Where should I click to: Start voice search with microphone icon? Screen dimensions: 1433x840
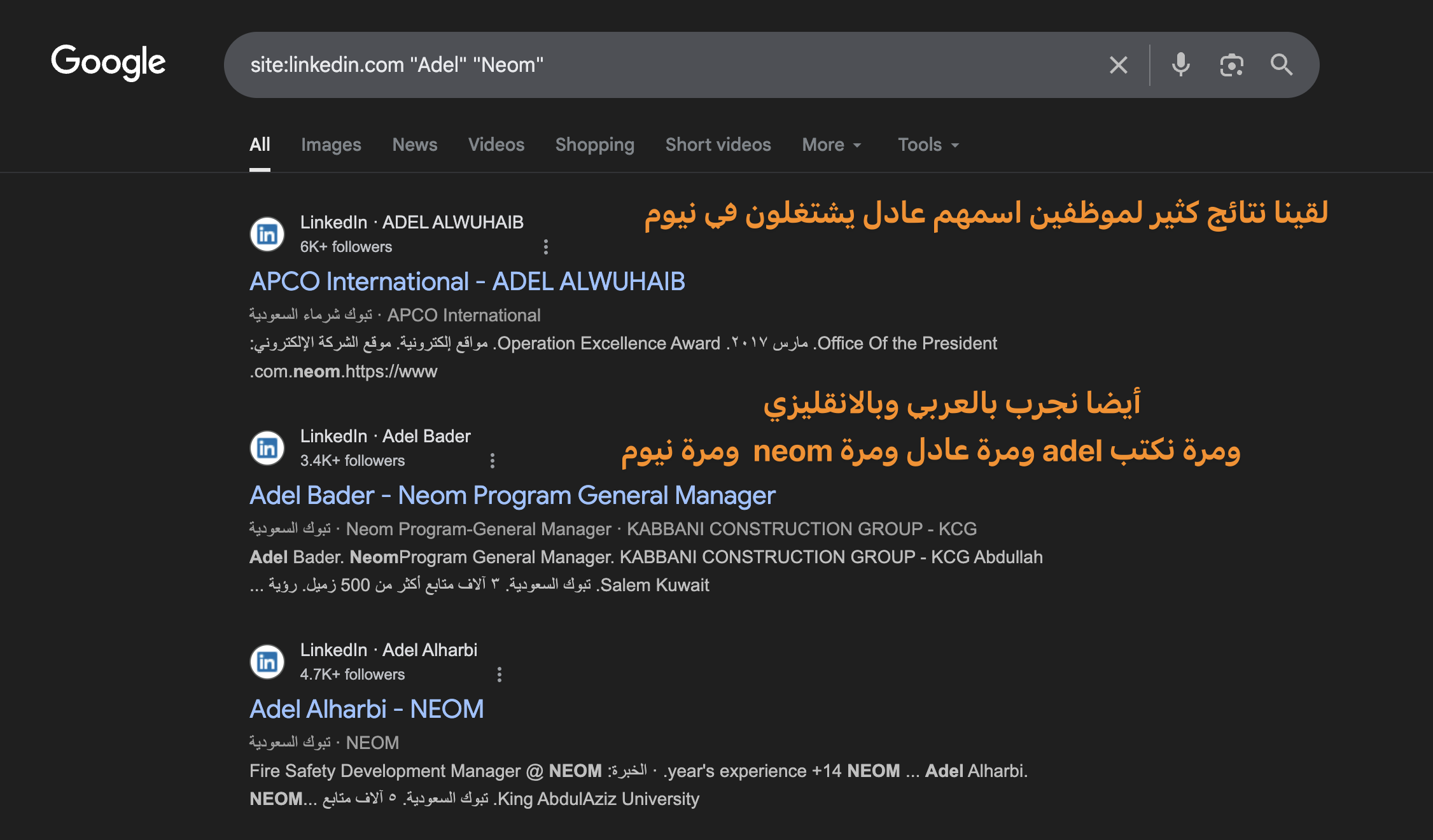click(x=1180, y=65)
